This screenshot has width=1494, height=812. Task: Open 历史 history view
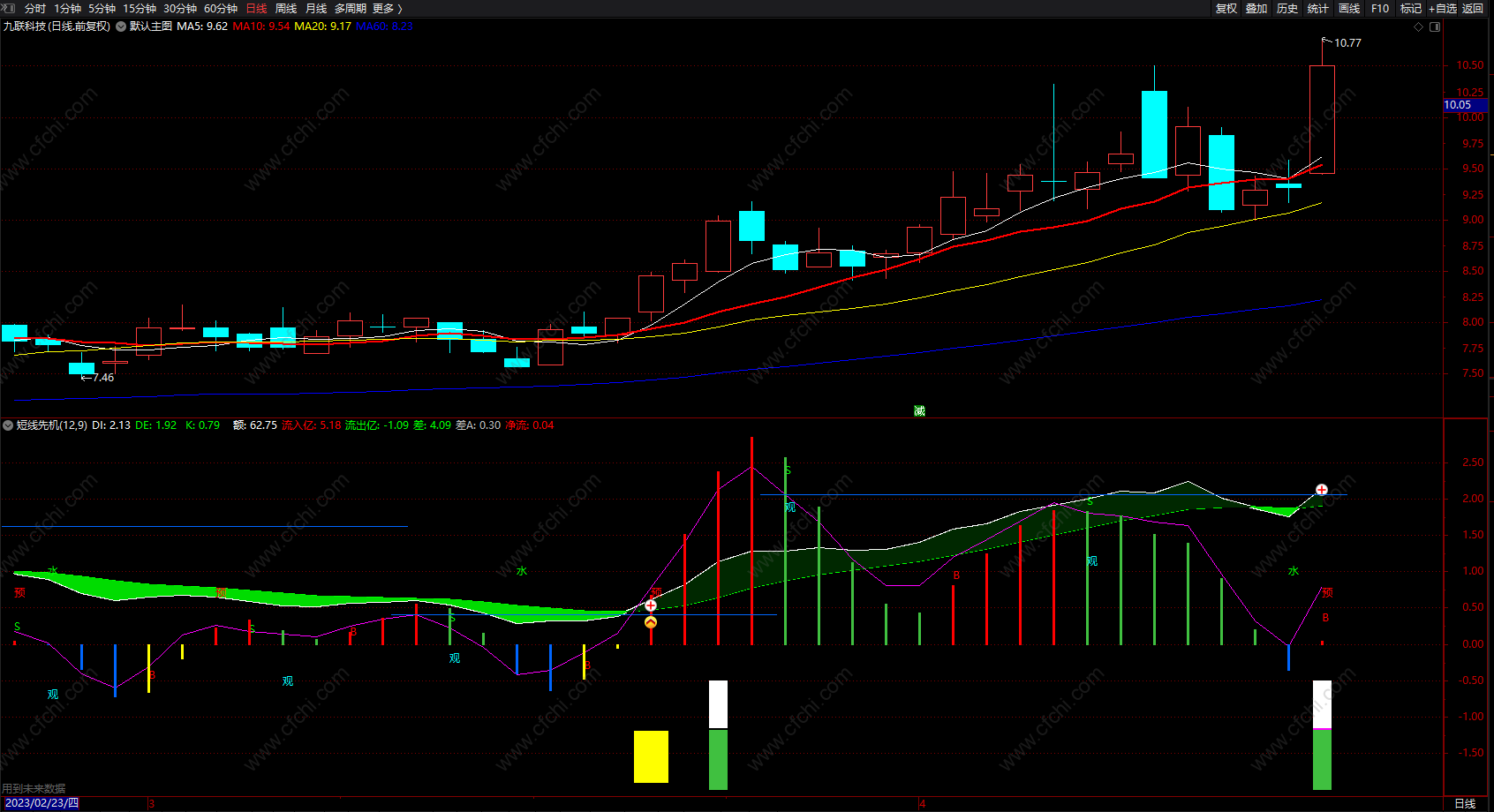point(1287,8)
